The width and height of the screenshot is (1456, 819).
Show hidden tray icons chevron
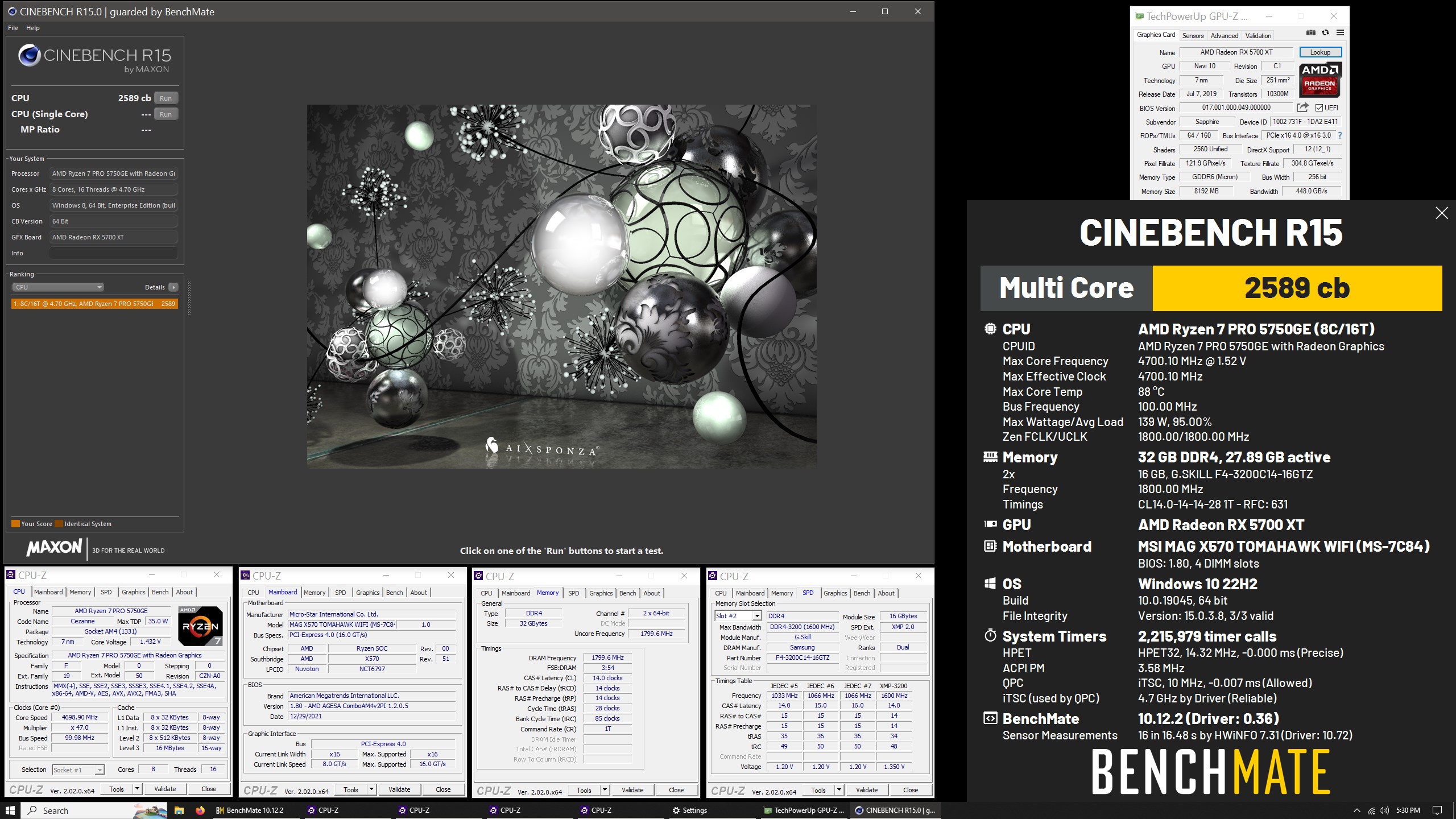click(1356, 810)
